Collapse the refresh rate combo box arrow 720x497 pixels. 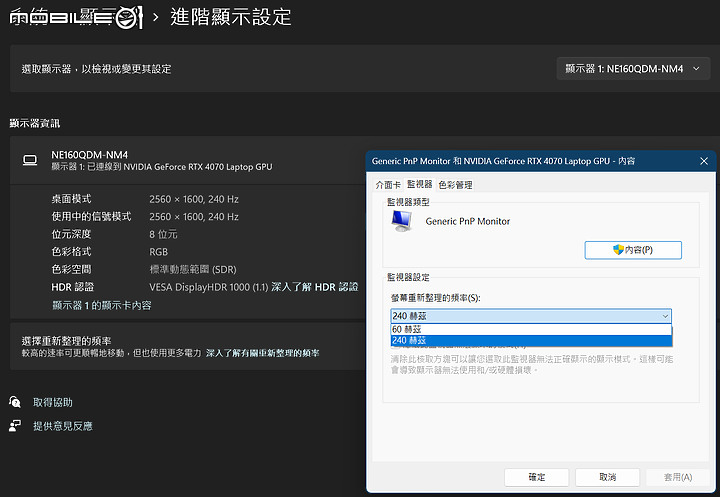665,316
